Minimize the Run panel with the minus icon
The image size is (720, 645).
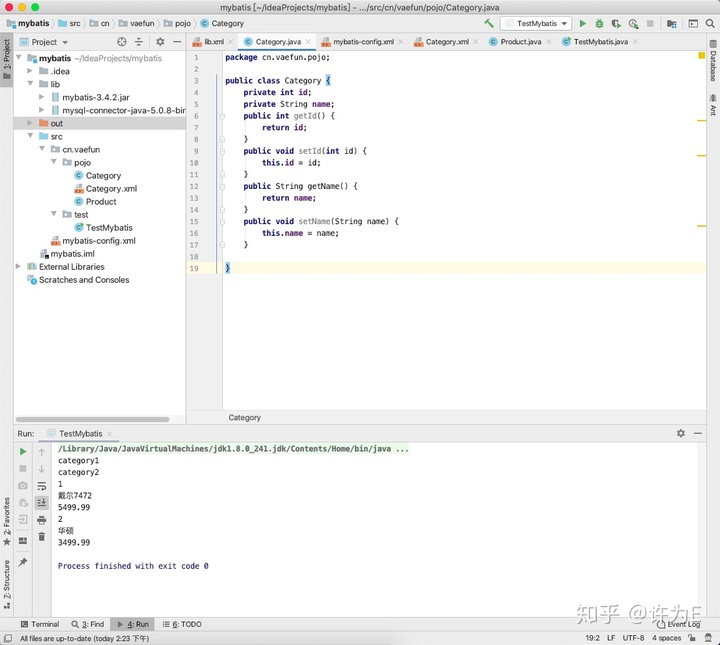point(698,433)
